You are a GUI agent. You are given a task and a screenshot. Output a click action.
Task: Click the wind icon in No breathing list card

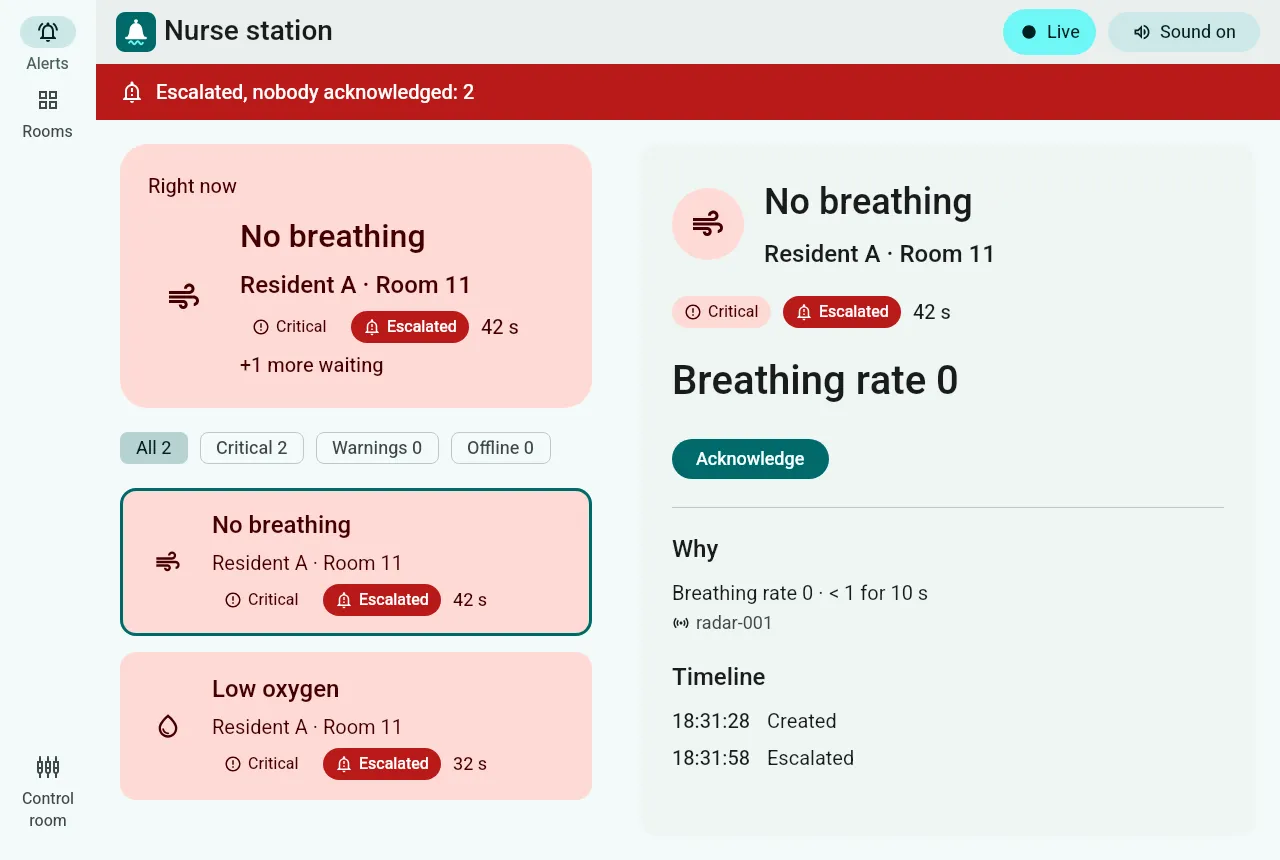point(168,562)
